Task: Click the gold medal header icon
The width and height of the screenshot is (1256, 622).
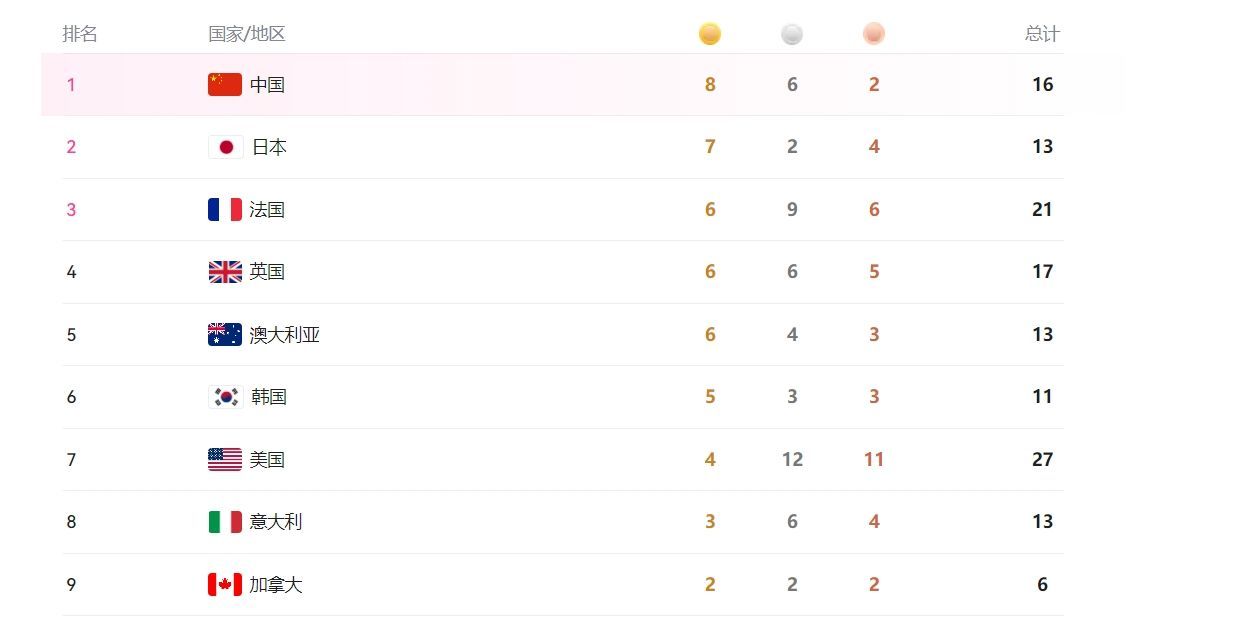Action: [710, 34]
